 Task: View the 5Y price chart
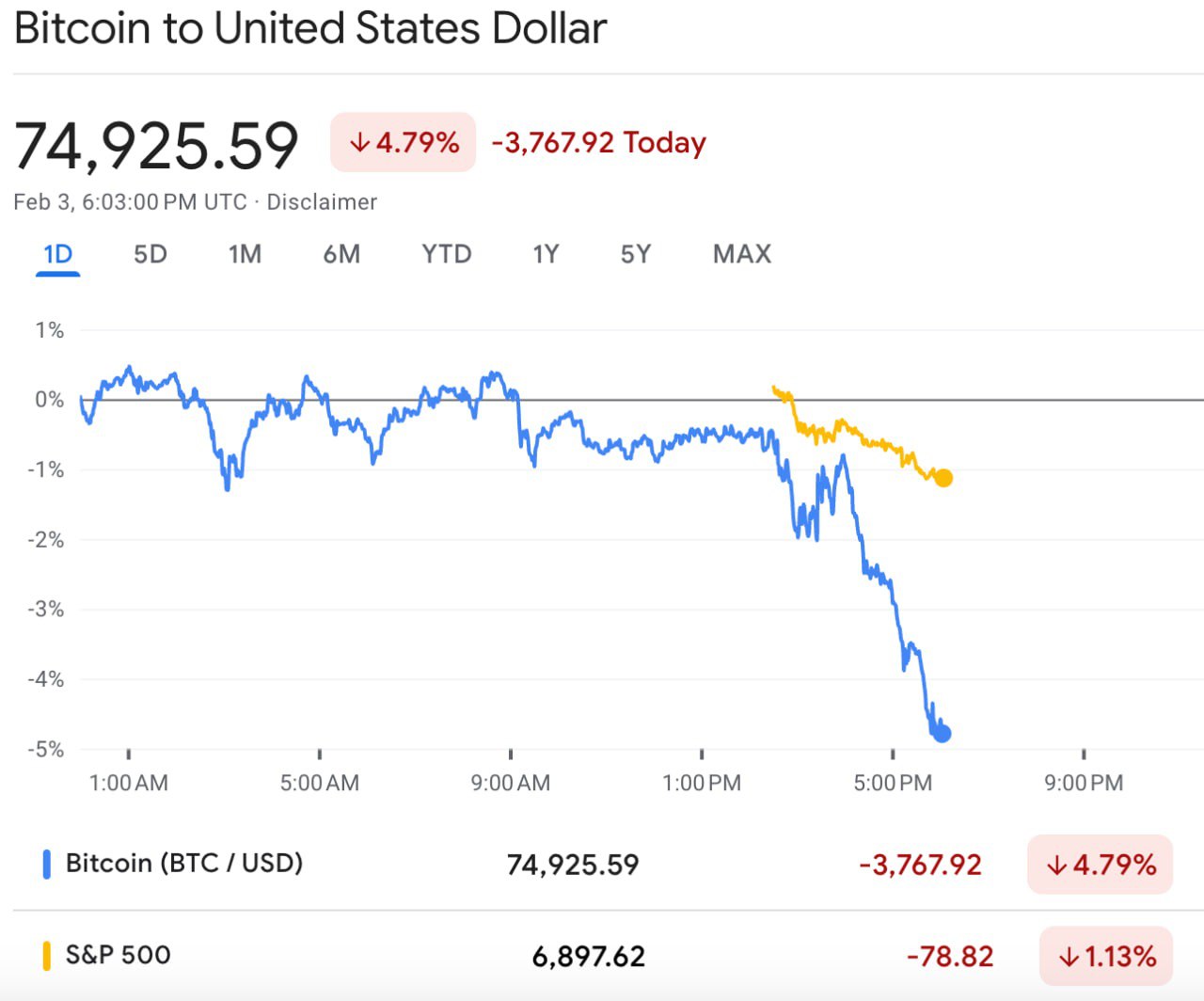pos(635,254)
